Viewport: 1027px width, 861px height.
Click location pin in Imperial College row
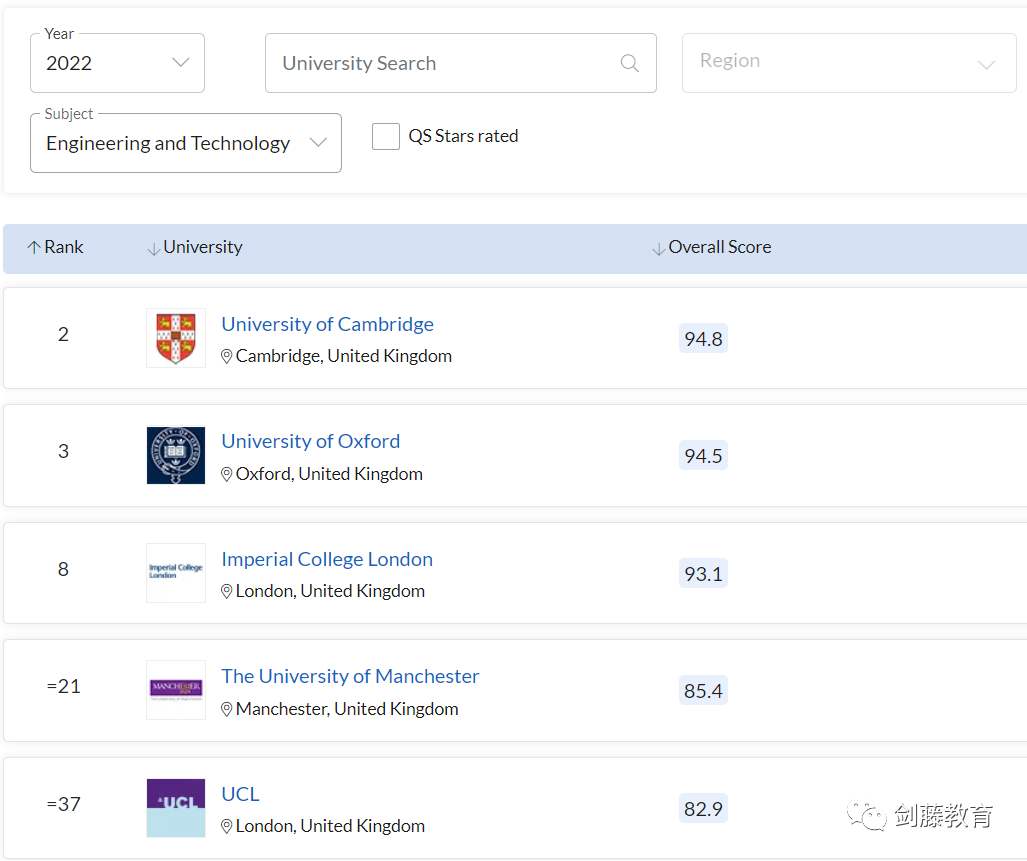tap(227, 591)
